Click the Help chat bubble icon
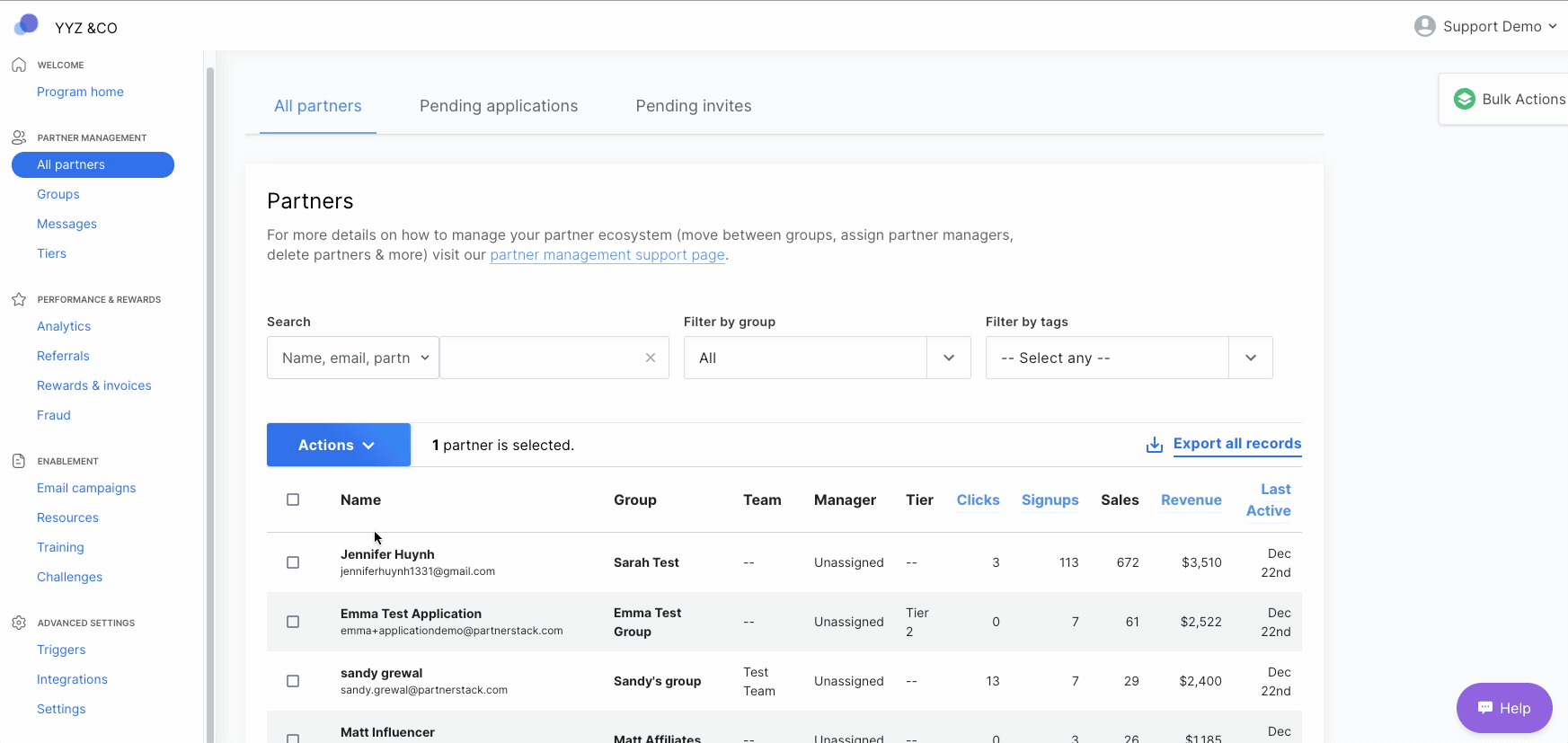Image resolution: width=1568 pixels, height=743 pixels. [x=1485, y=708]
